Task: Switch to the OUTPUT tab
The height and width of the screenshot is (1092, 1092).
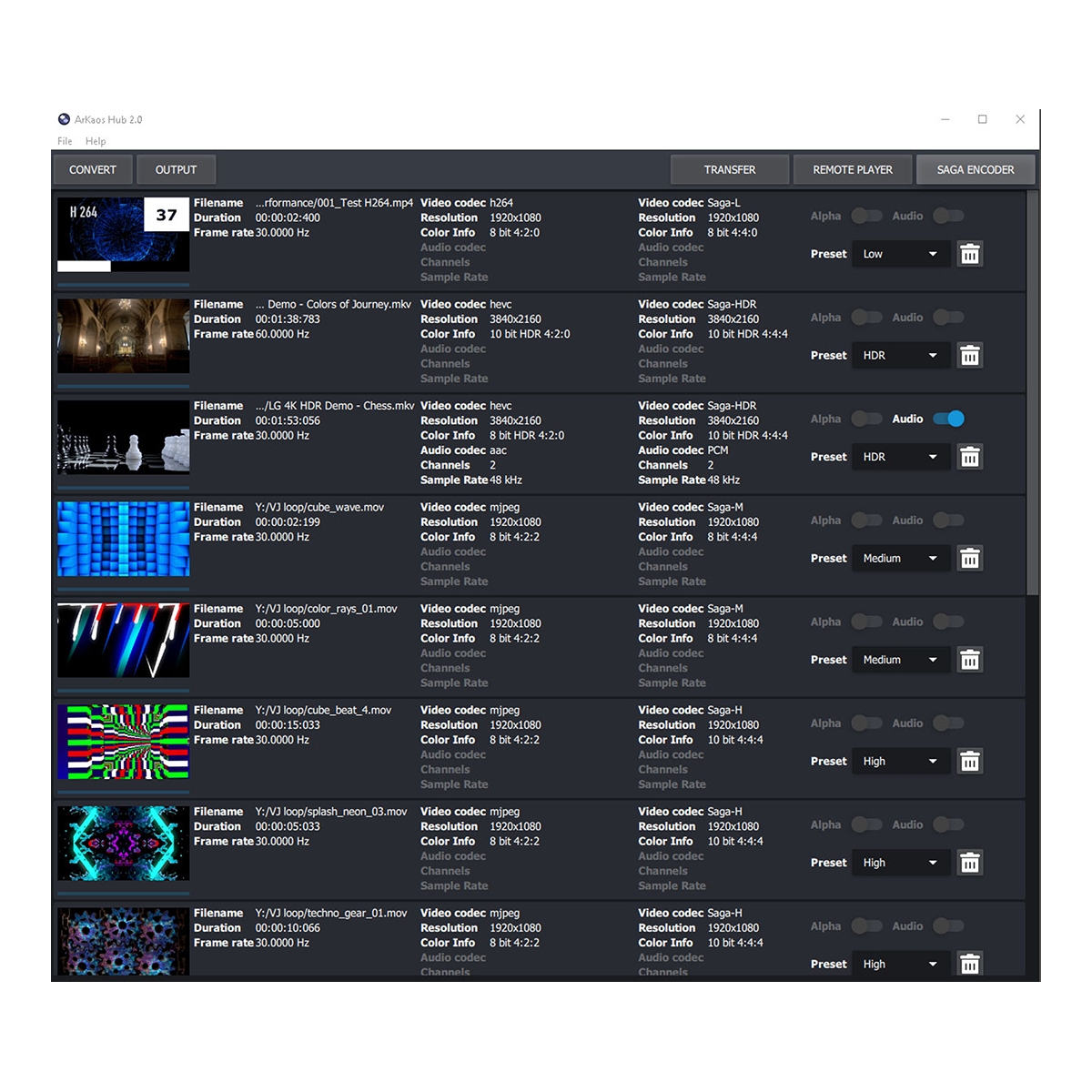Action: pyautogui.click(x=176, y=169)
